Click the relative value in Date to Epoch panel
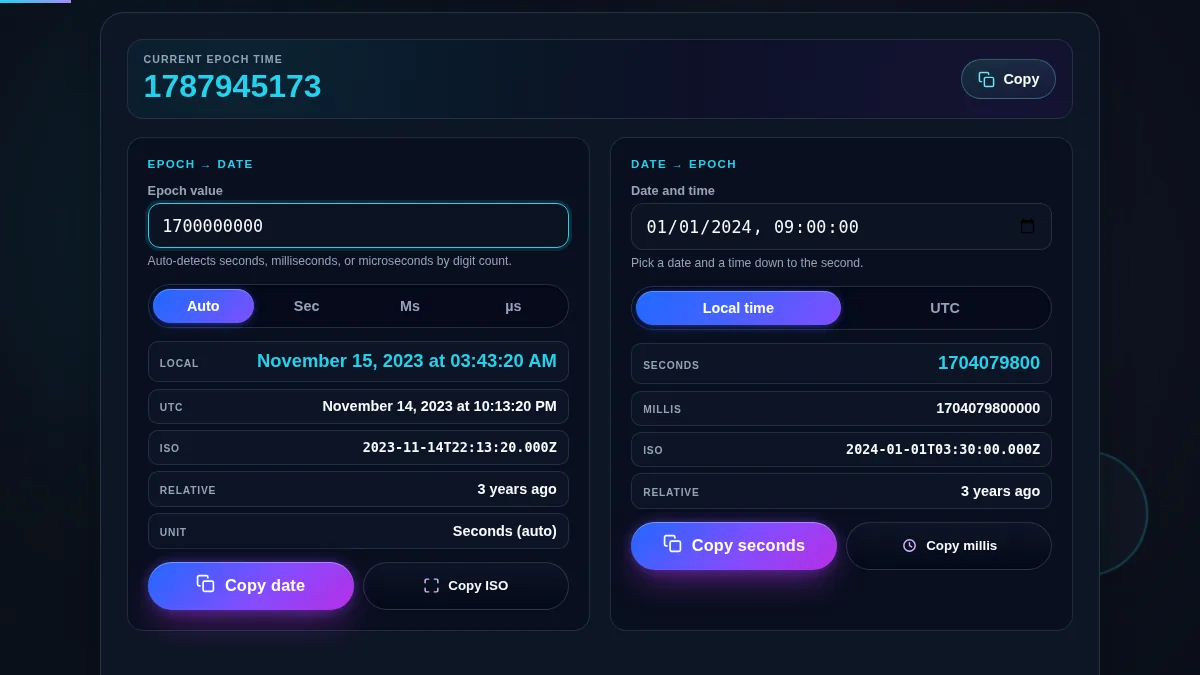 tap(1000, 491)
